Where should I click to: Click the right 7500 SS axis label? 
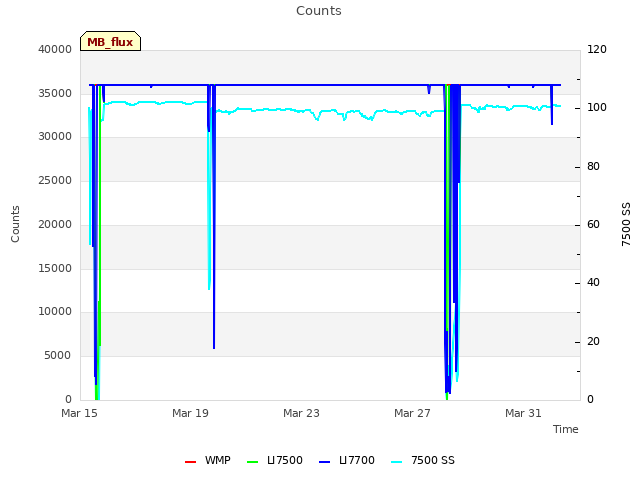coord(626,224)
